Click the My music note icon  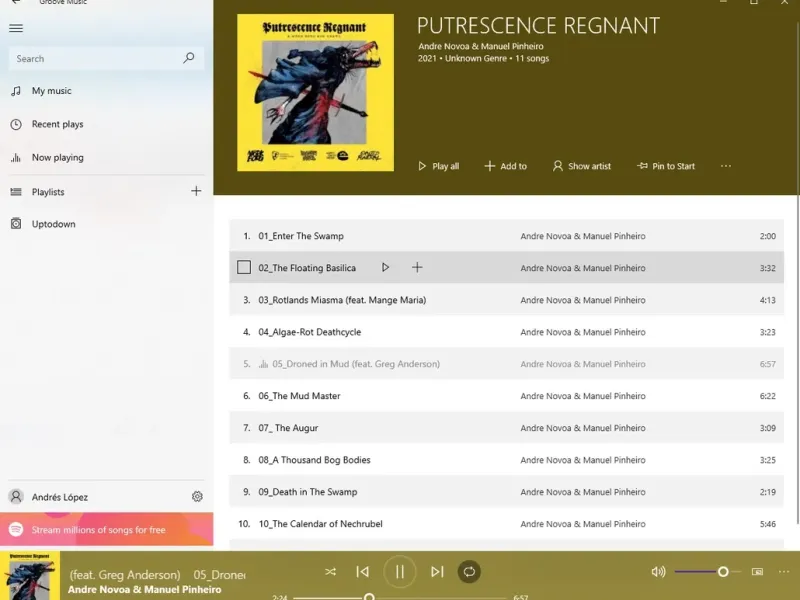16,91
